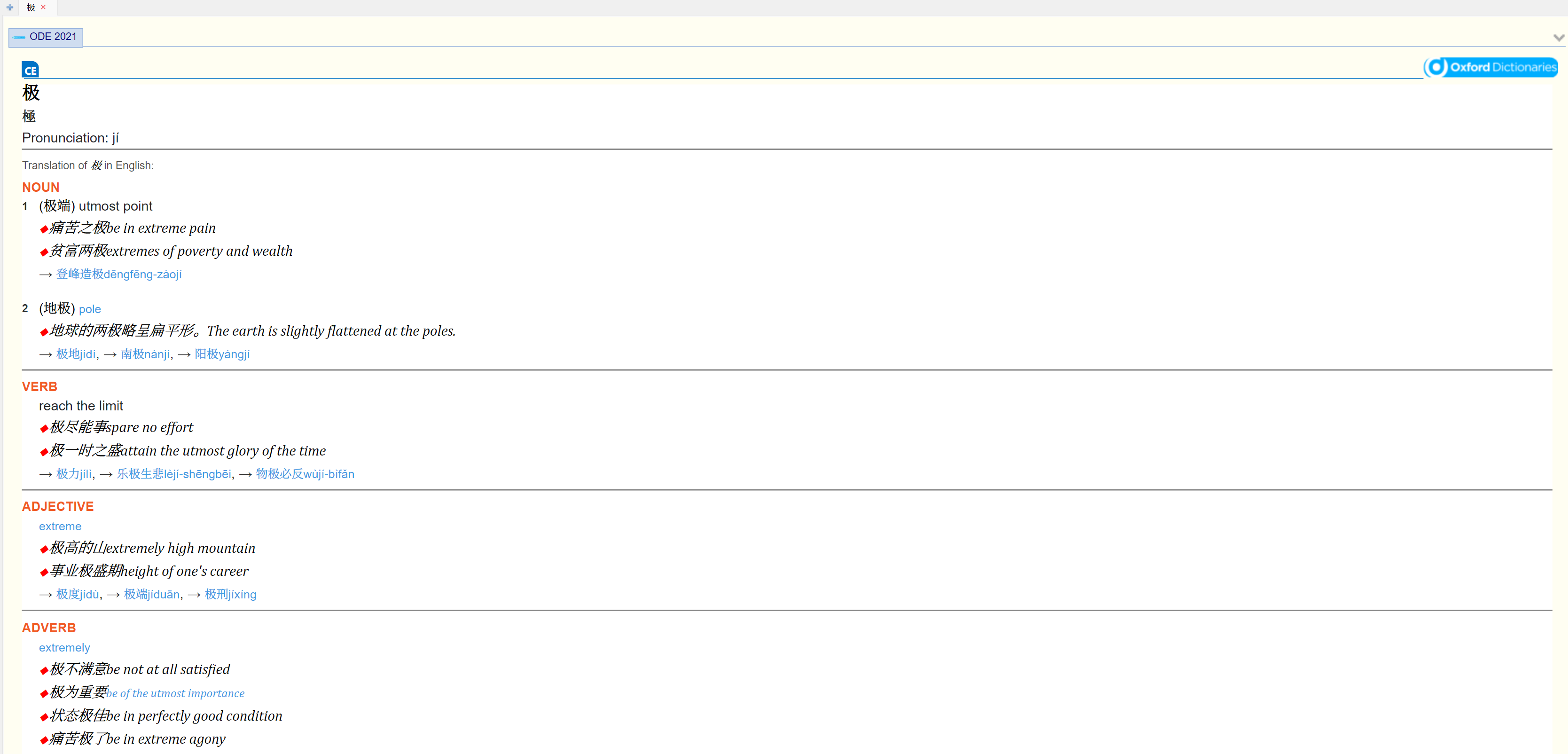This screenshot has height=754, width=1568.
Task: Click the blue 'extreme' adjective translation
Action: pyautogui.click(x=60, y=526)
